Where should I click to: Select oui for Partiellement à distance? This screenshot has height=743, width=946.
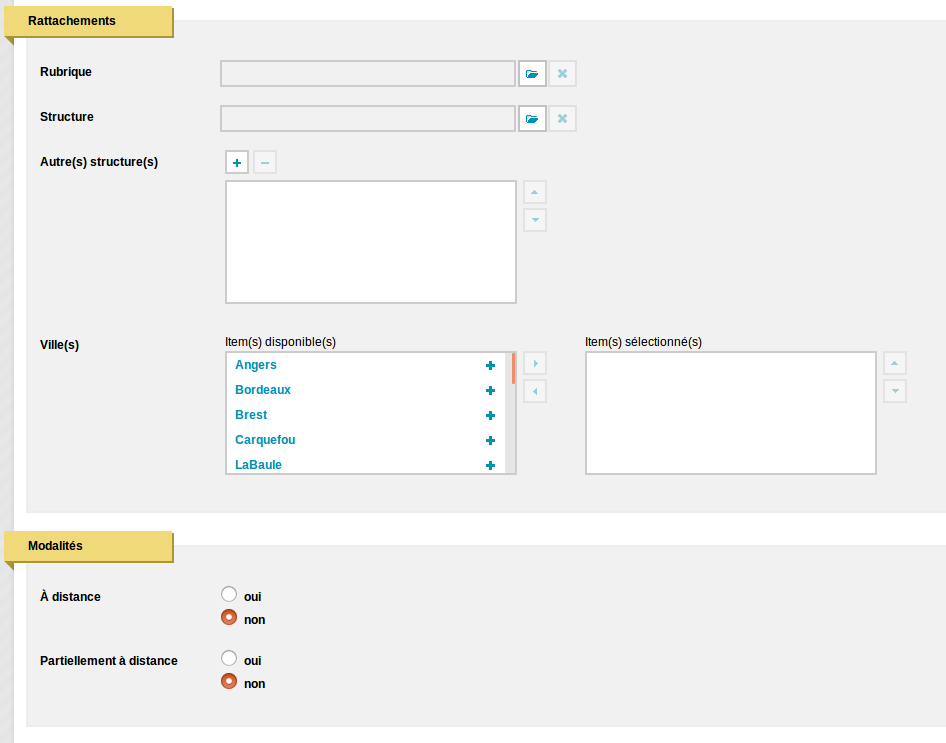[x=229, y=658]
